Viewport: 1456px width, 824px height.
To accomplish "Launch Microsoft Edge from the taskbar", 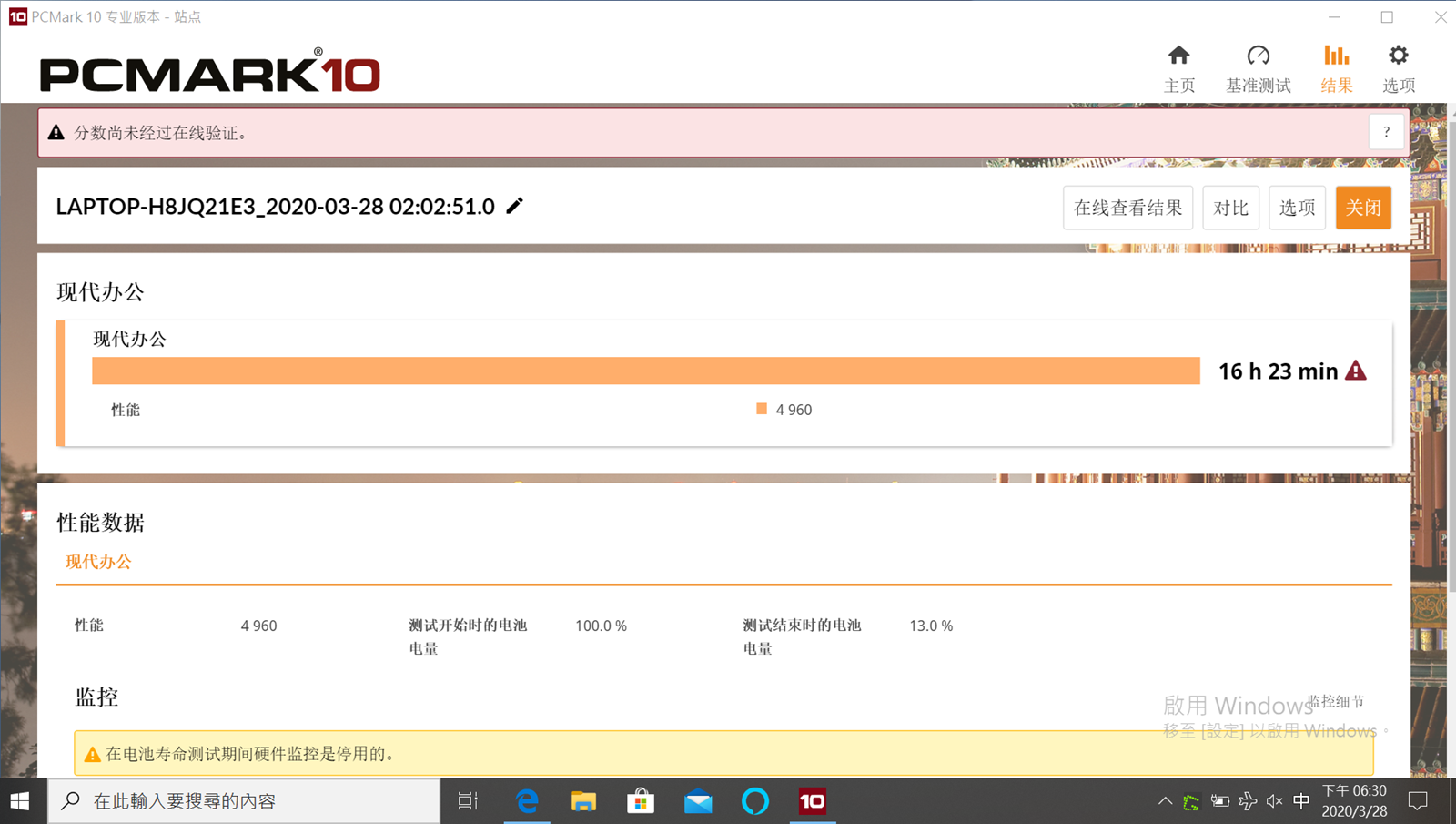I will pos(526,801).
